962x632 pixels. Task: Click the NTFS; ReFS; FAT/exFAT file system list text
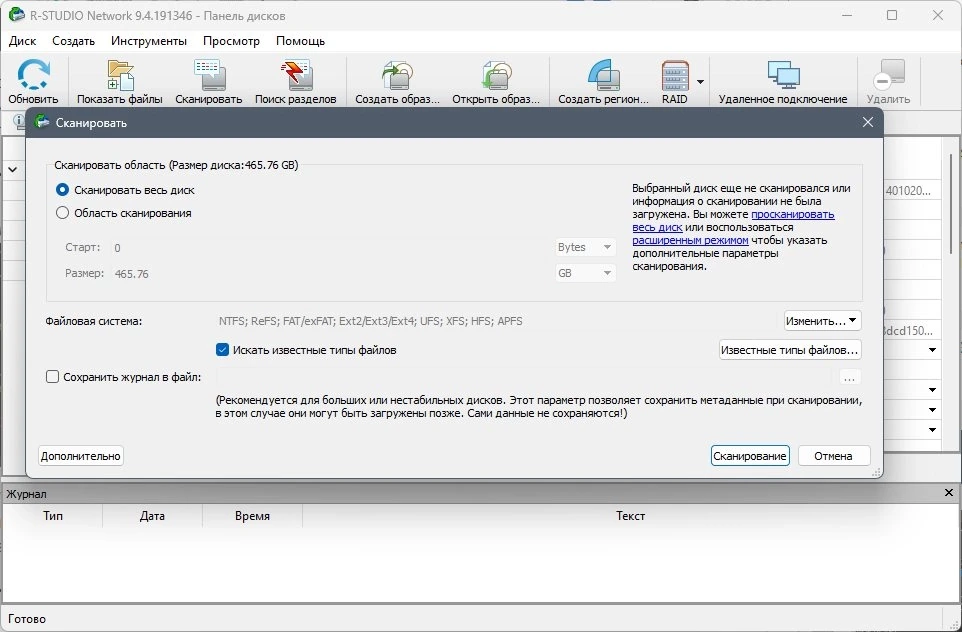coord(371,321)
